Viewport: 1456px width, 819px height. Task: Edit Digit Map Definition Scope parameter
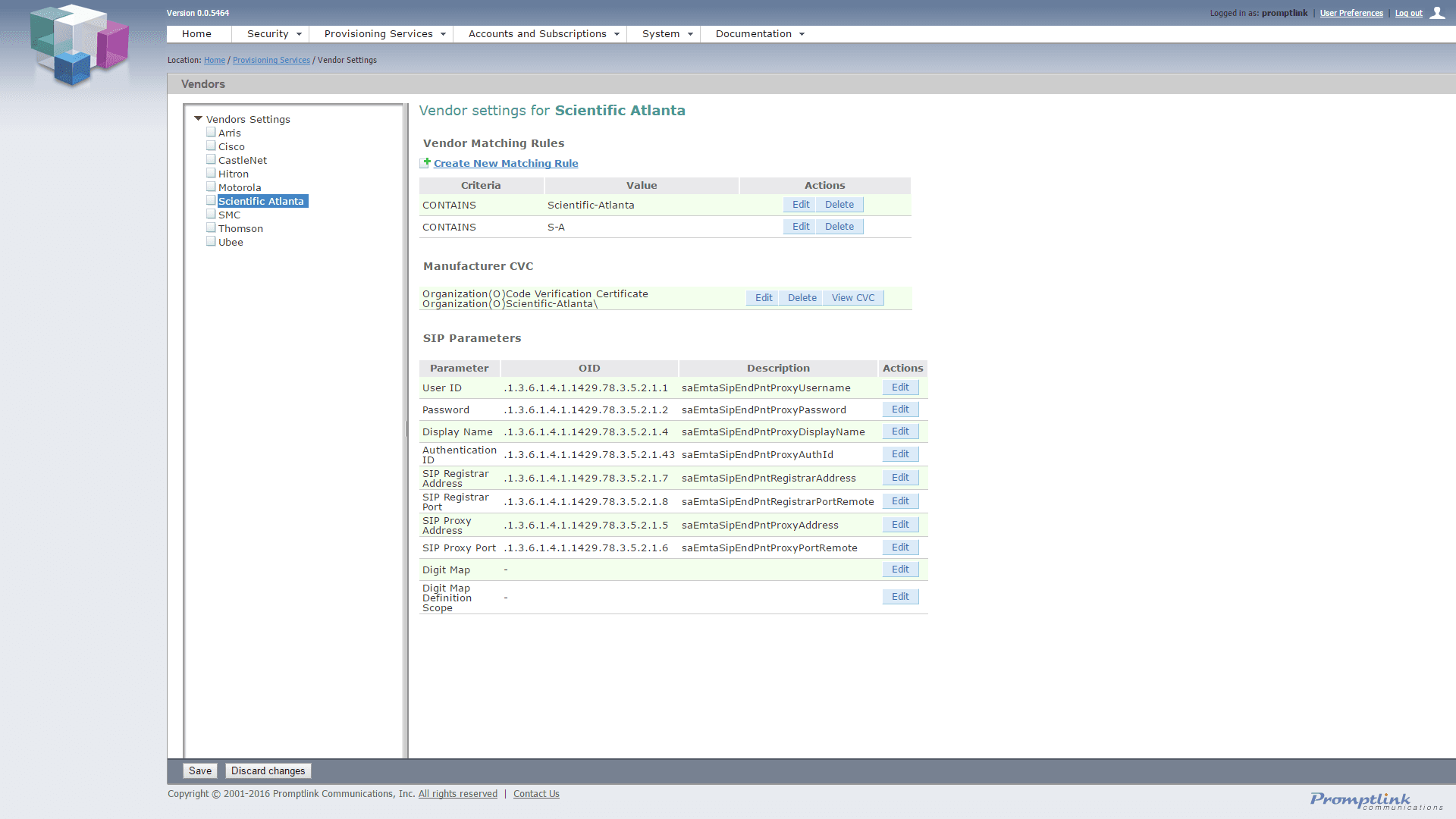pyautogui.click(x=900, y=597)
